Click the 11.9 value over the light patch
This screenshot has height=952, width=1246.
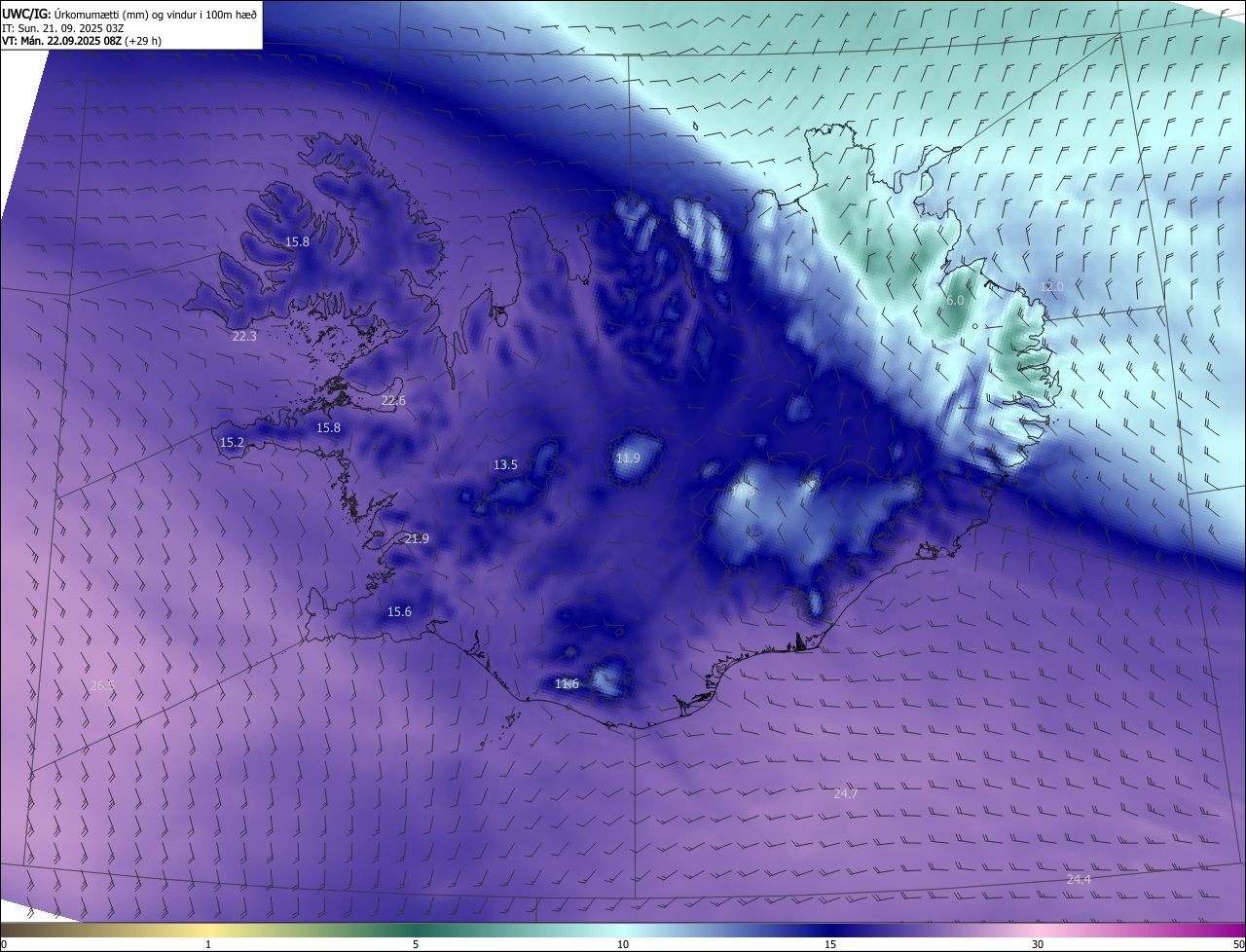(x=628, y=458)
